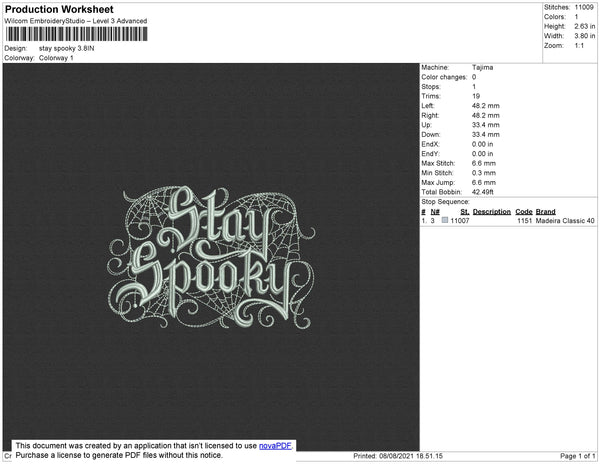Click the Machine value Tajima
This screenshot has width=600, height=464.
pos(483,67)
